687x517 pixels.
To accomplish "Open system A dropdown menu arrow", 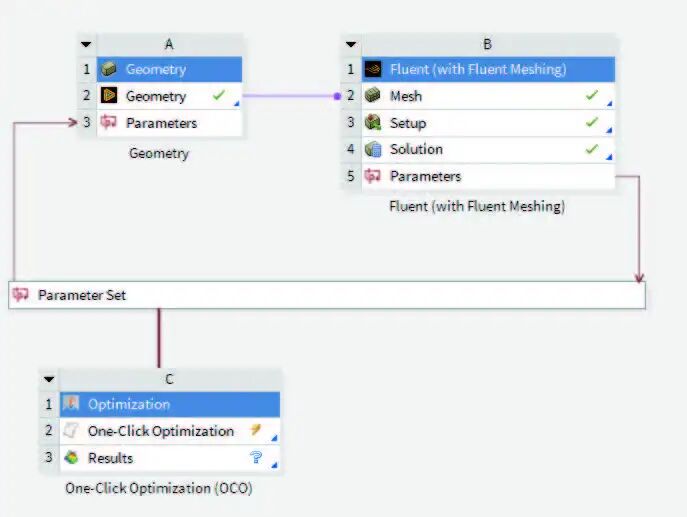I will (86, 44).
